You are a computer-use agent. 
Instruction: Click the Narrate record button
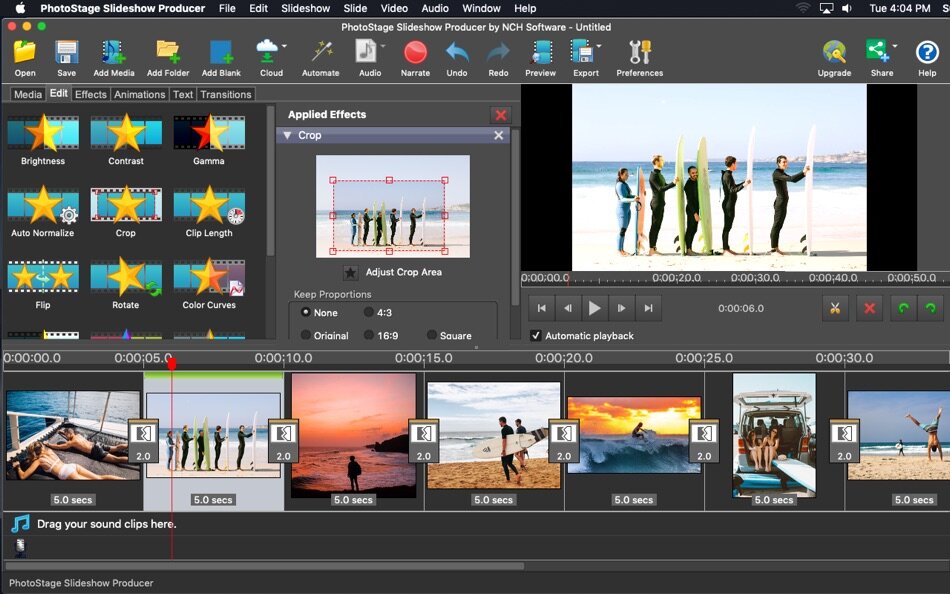point(415,53)
